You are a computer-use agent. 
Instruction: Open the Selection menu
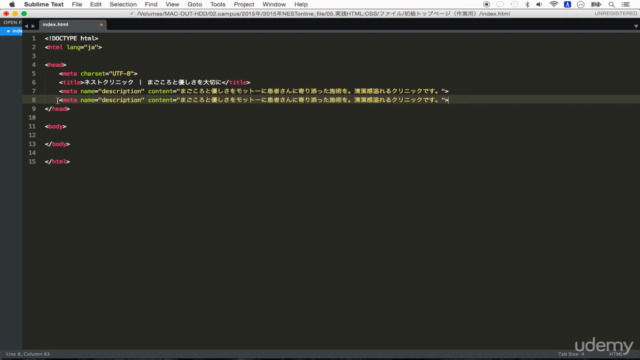[123, 4]
